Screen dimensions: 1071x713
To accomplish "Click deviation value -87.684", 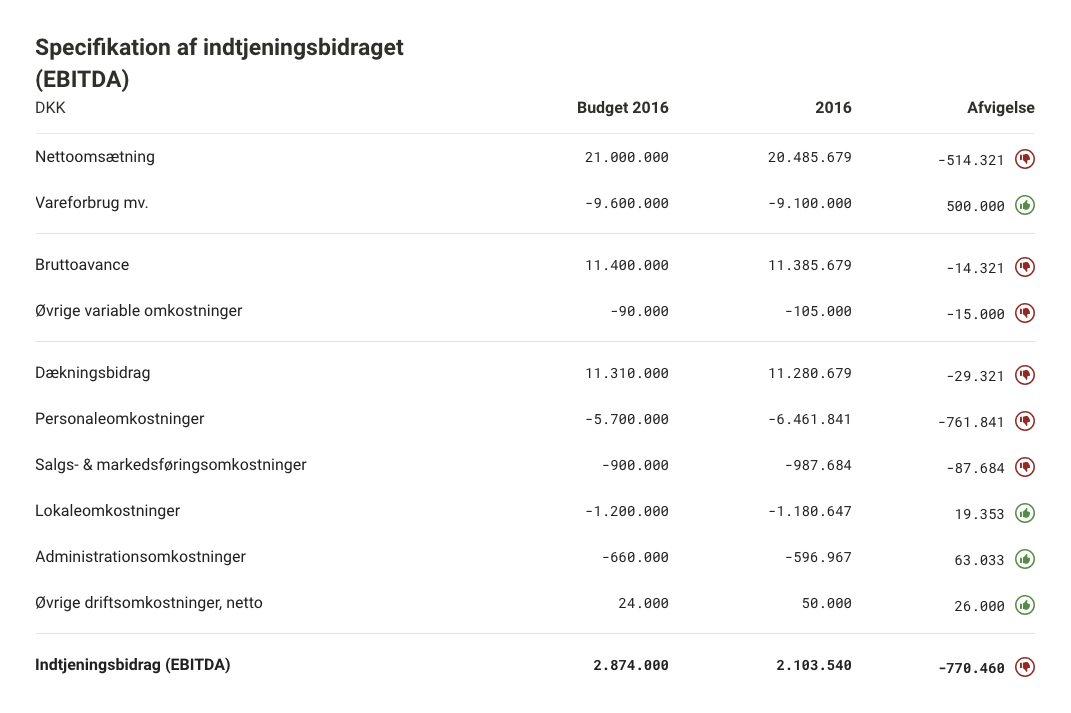I will point(975,469).
